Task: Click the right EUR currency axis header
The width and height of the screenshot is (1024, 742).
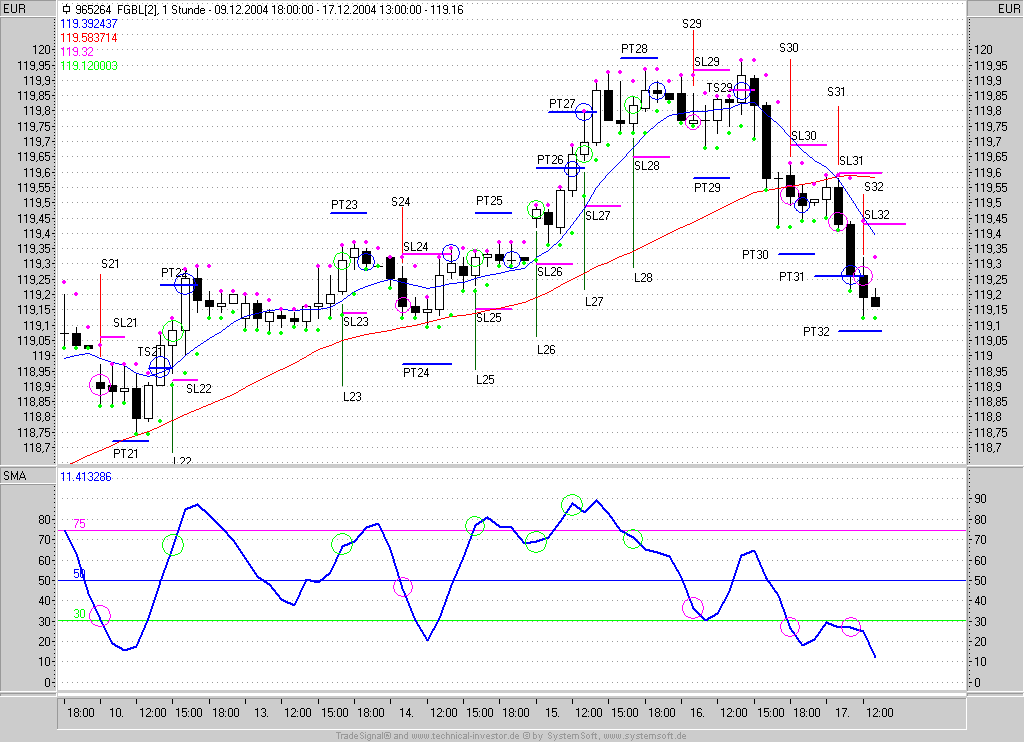Action: 1008,8
